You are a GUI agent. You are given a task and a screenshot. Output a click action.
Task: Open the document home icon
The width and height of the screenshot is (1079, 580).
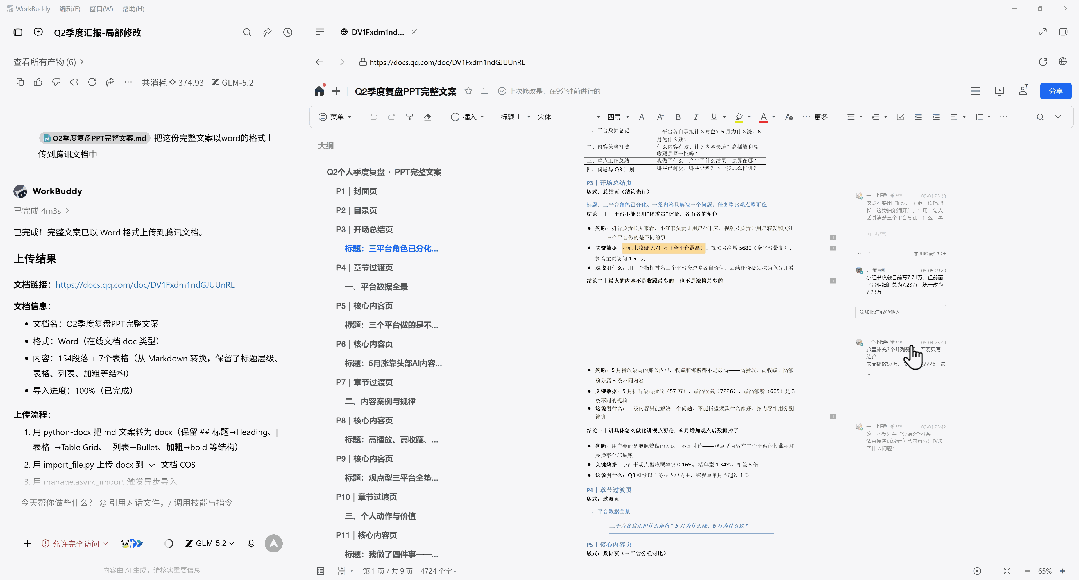coord(319,91)
